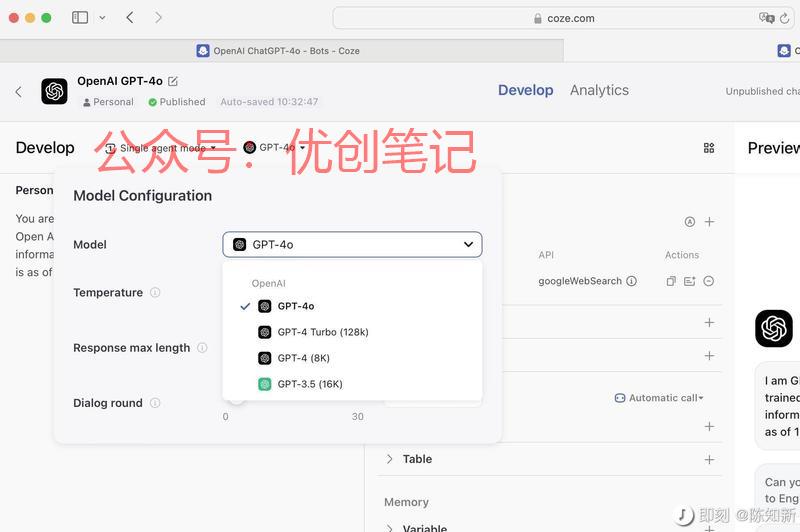Switch to the Analytics tab
Screen dimensions: 800x532
click(599, 90)
